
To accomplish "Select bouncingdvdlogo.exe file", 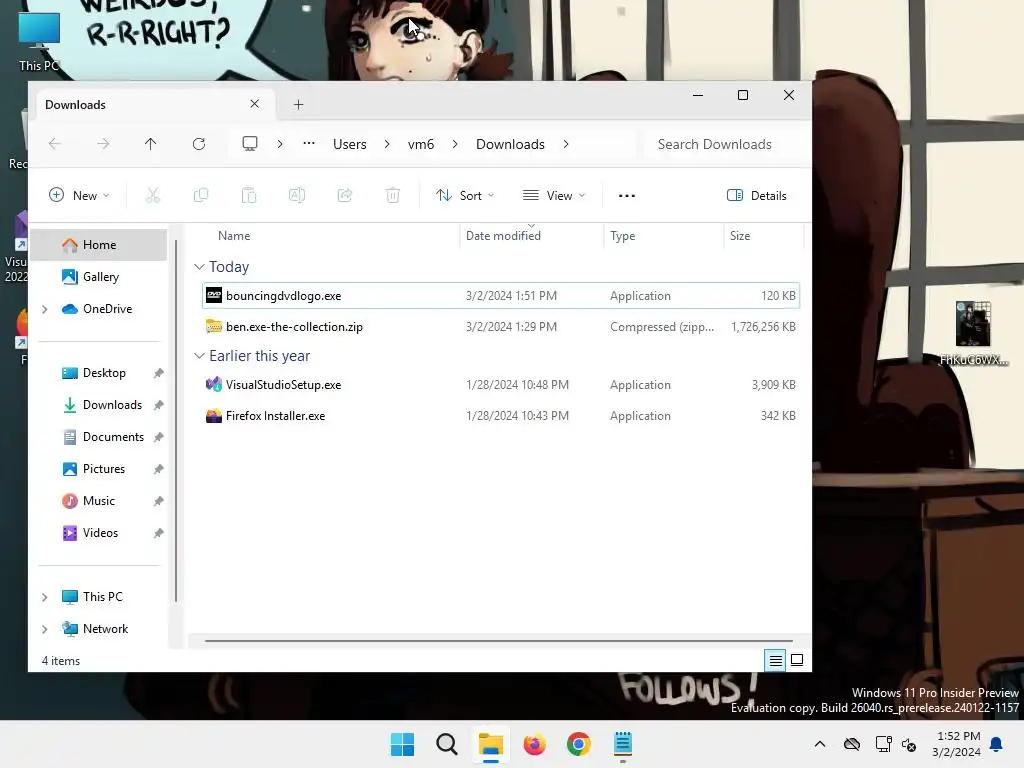I will pos(501,296).
